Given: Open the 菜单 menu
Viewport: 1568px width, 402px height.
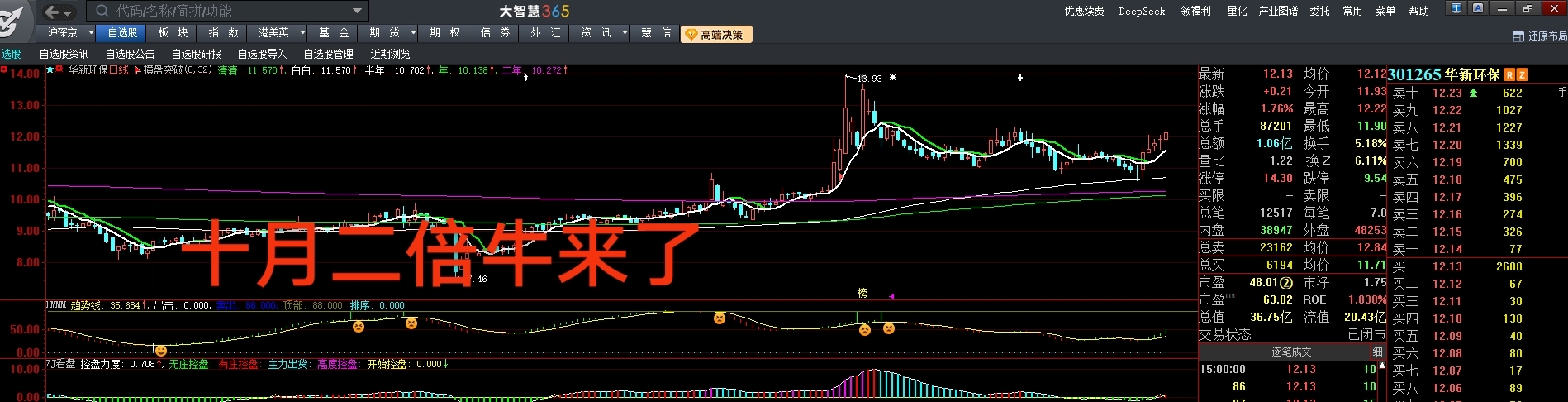Looking at the screenshot, I should click(1385, 11).
